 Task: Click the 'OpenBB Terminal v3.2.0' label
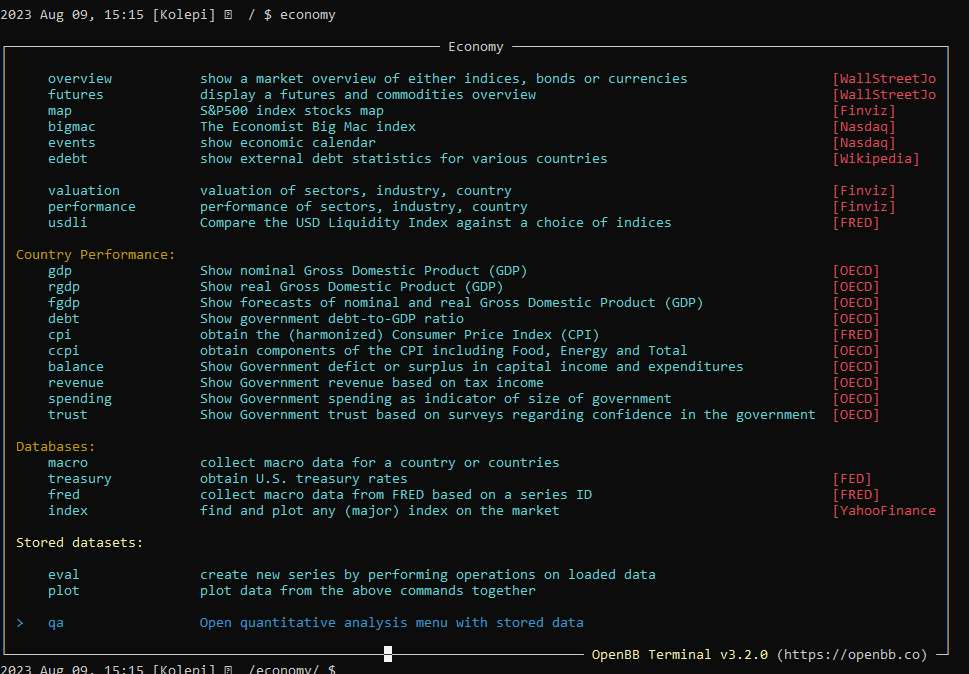point(680,655)
